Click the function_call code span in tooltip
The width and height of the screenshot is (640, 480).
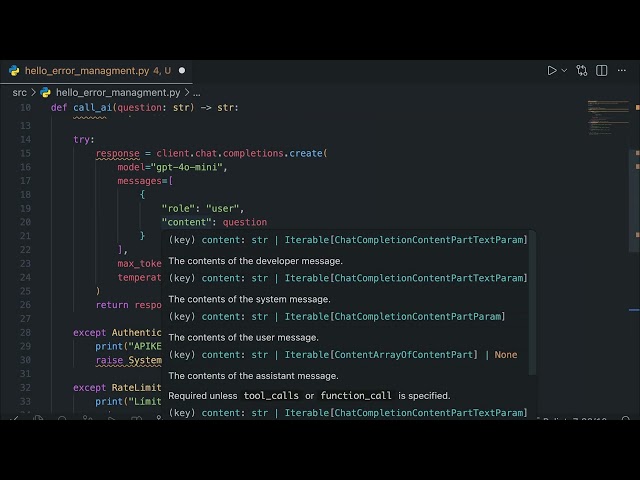tap(356, 396)
